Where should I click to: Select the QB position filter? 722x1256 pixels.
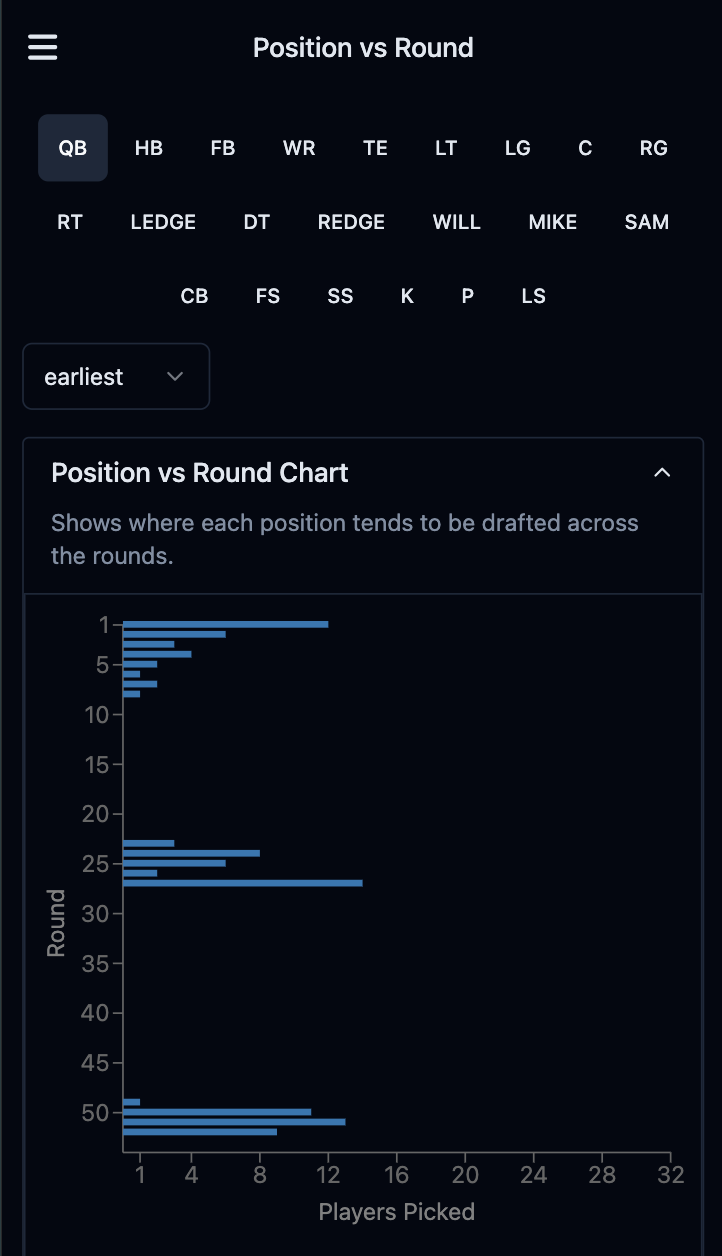[x=72, y=147]
